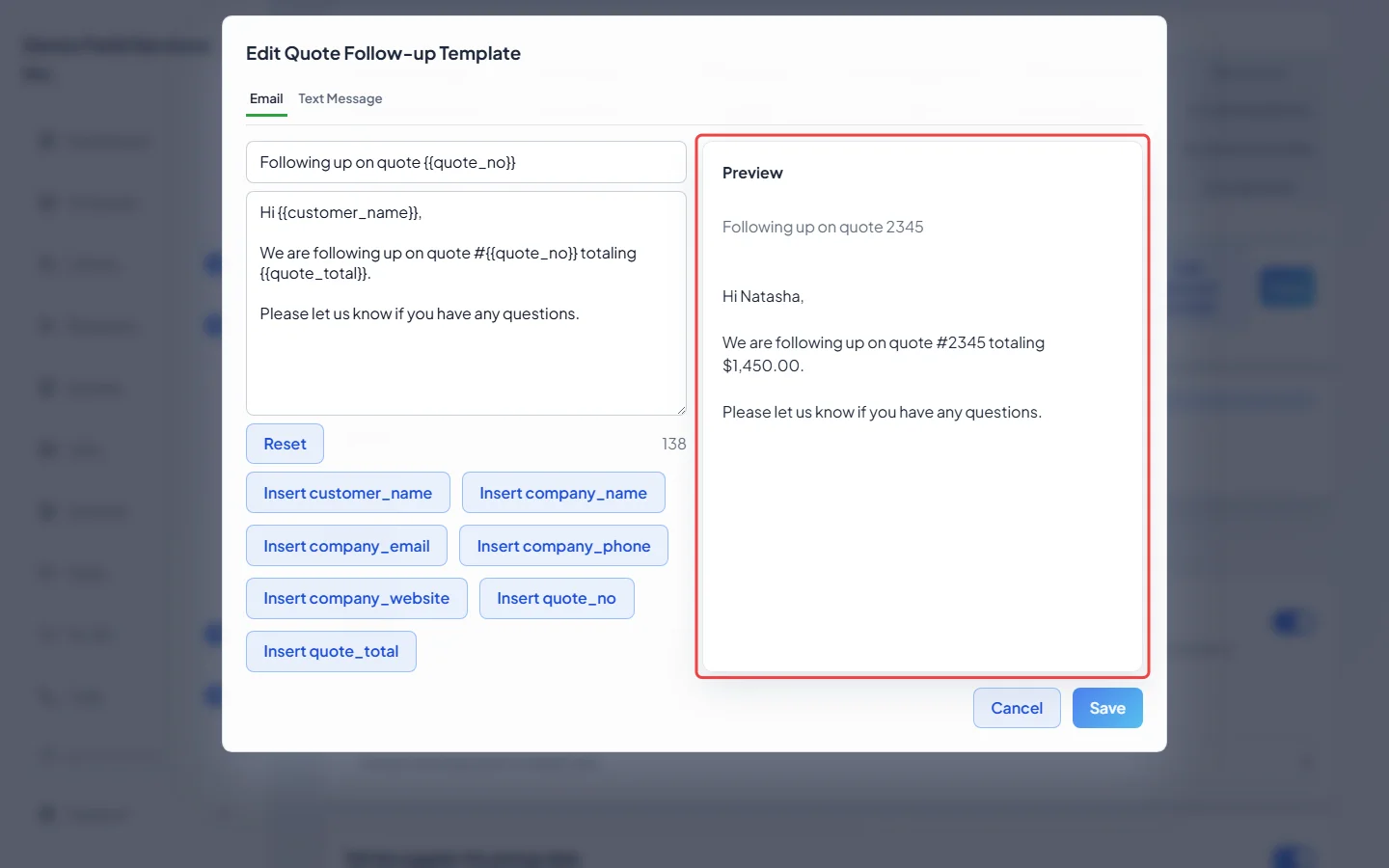Cancel editing the template
The image size is (1389, 868).
[x=1017, y=708]
